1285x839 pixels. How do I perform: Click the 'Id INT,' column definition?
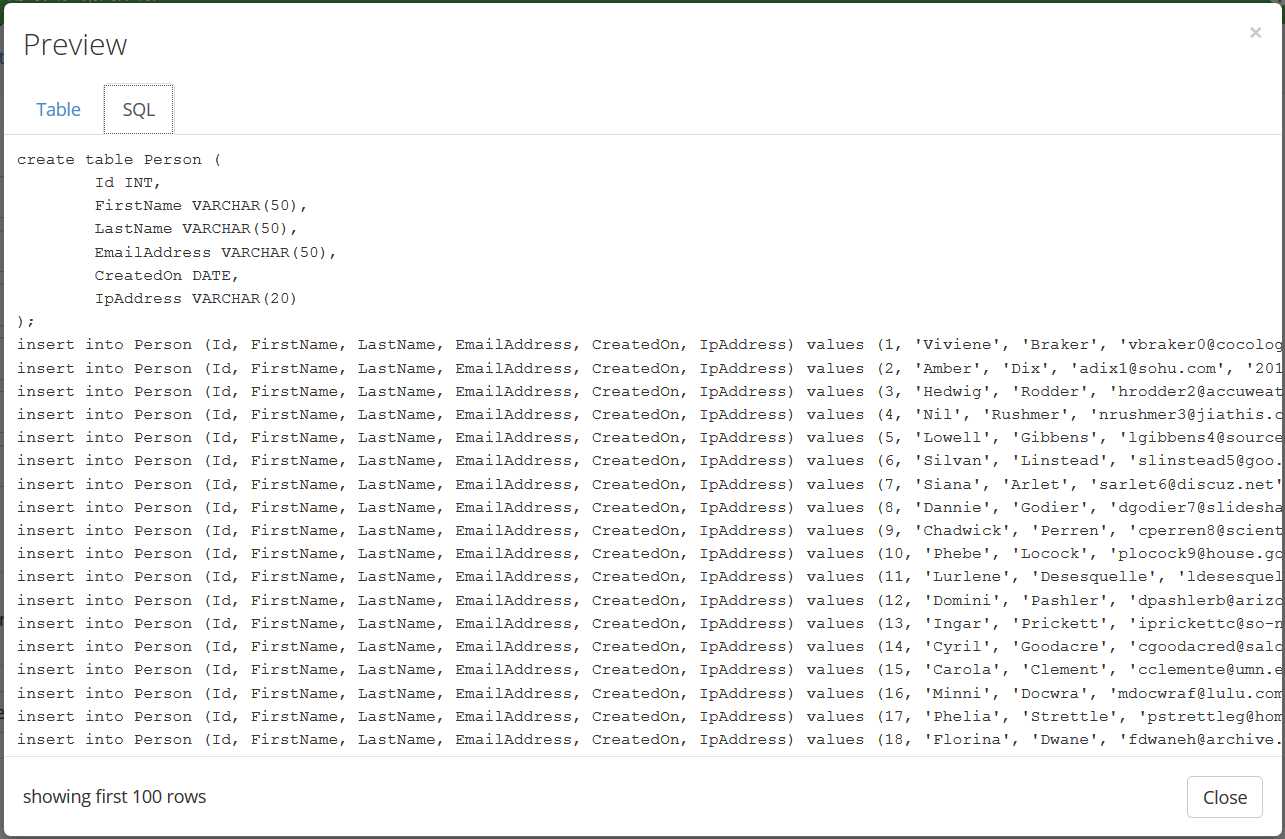(x=128, y=183)
